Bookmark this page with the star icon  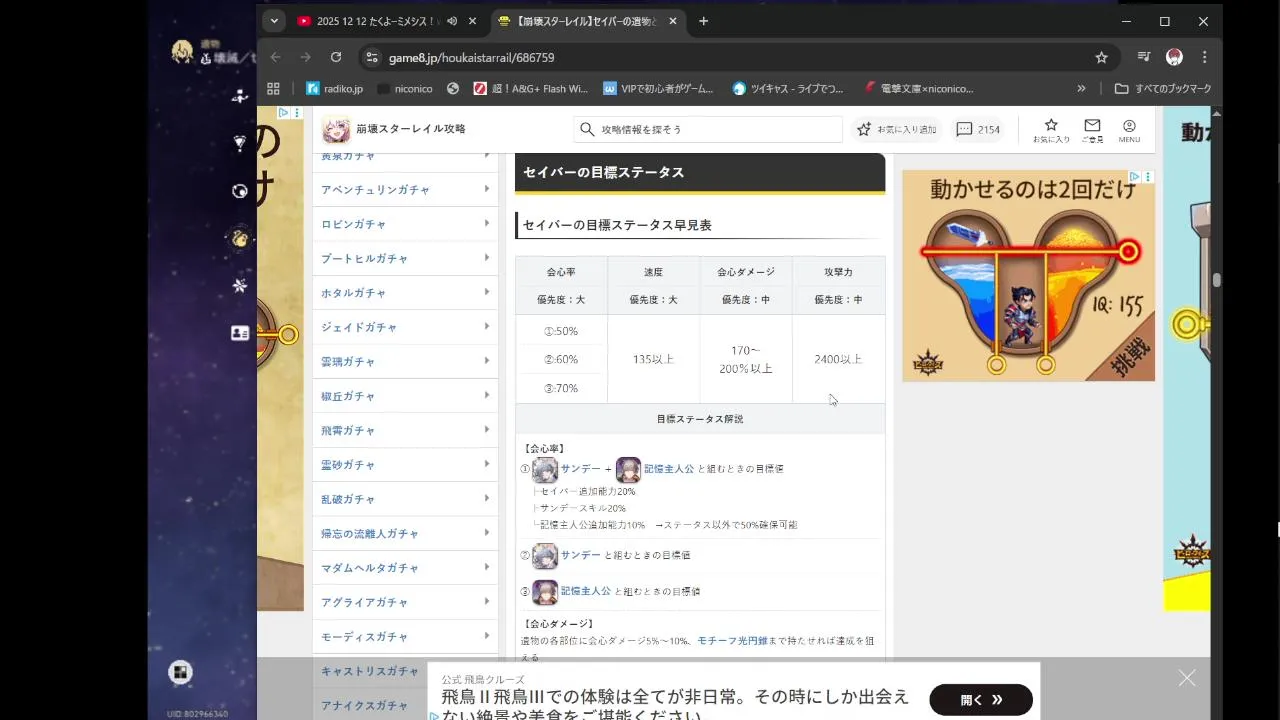pos(1101,57)
